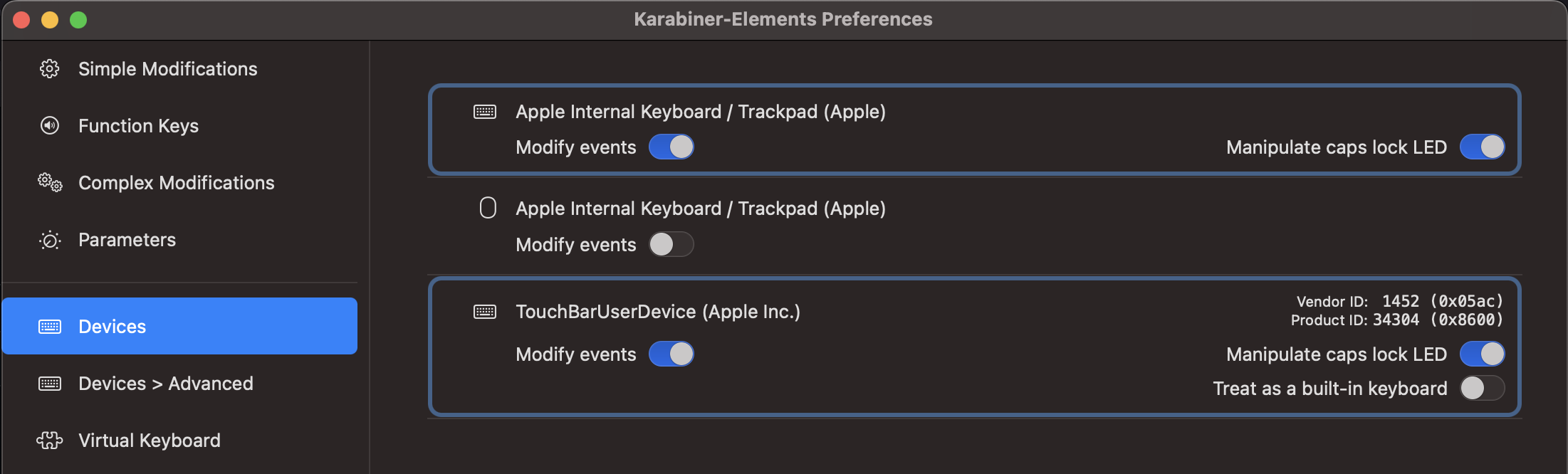Click the keyboard icon beside Apple Internal Keyboard

(485, 112)
